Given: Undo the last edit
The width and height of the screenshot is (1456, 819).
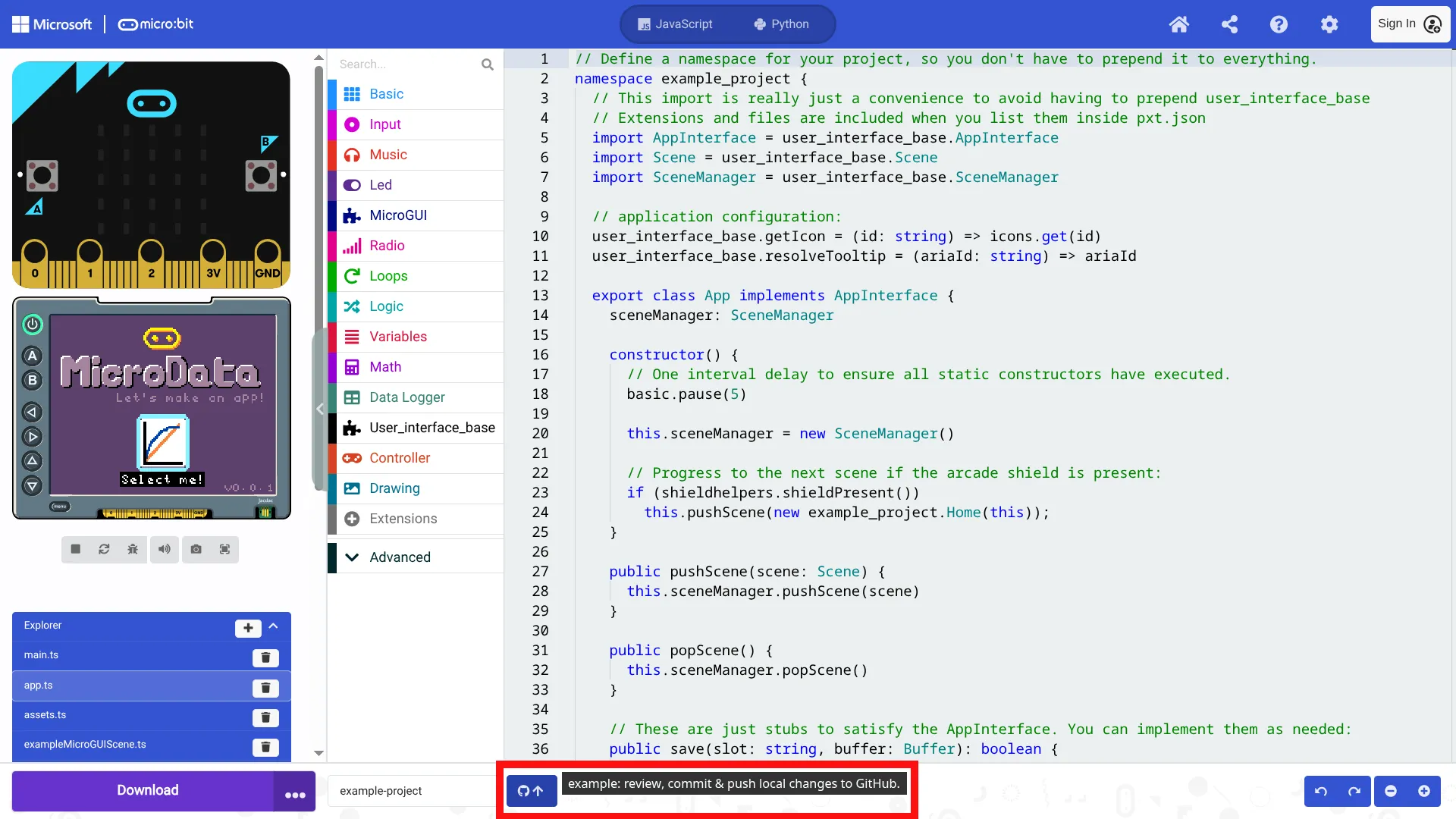Looking at the screenshot, I should tap(1321, 791).
